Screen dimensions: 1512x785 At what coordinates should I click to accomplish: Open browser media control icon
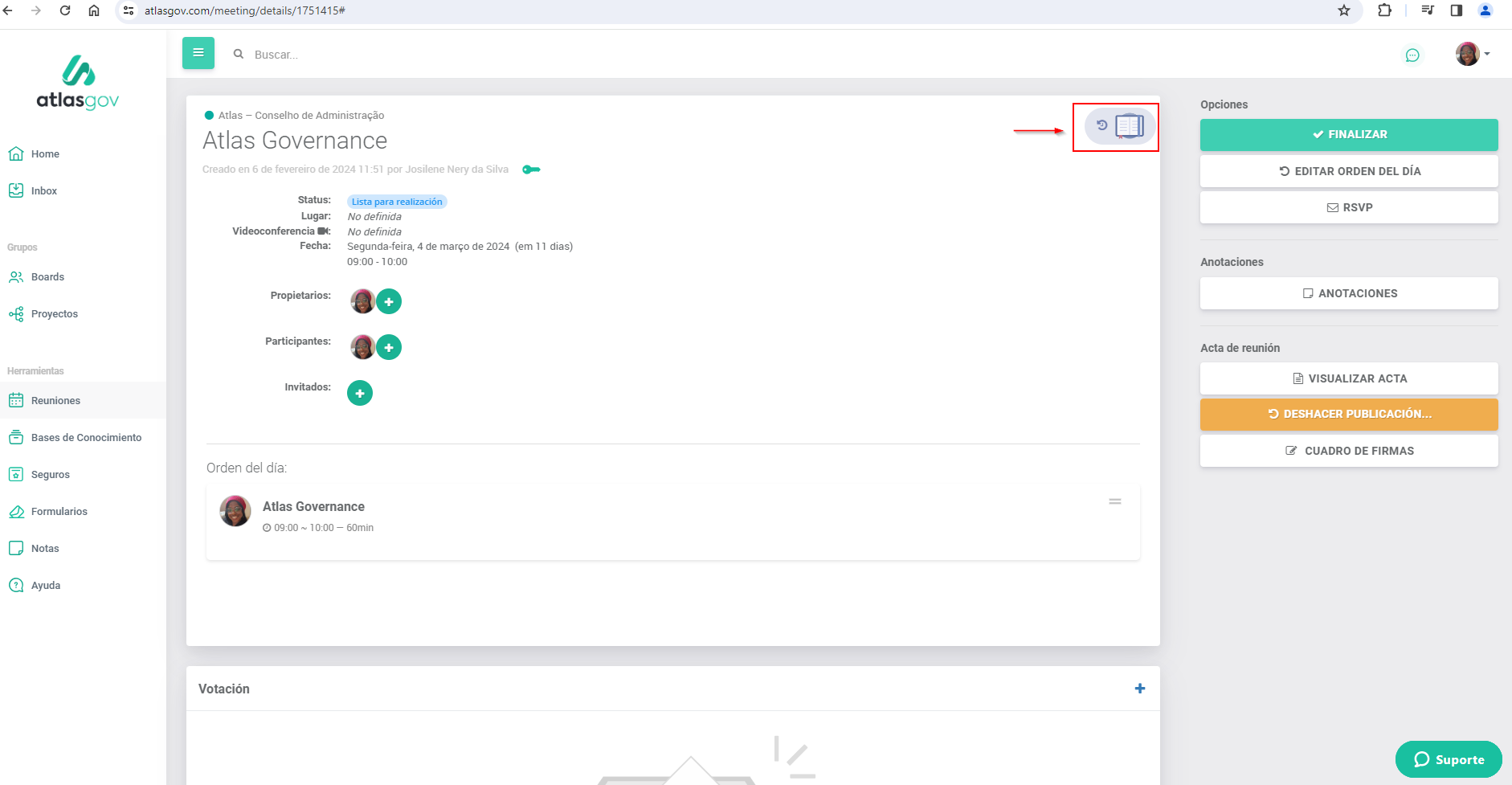point(1428,10)
